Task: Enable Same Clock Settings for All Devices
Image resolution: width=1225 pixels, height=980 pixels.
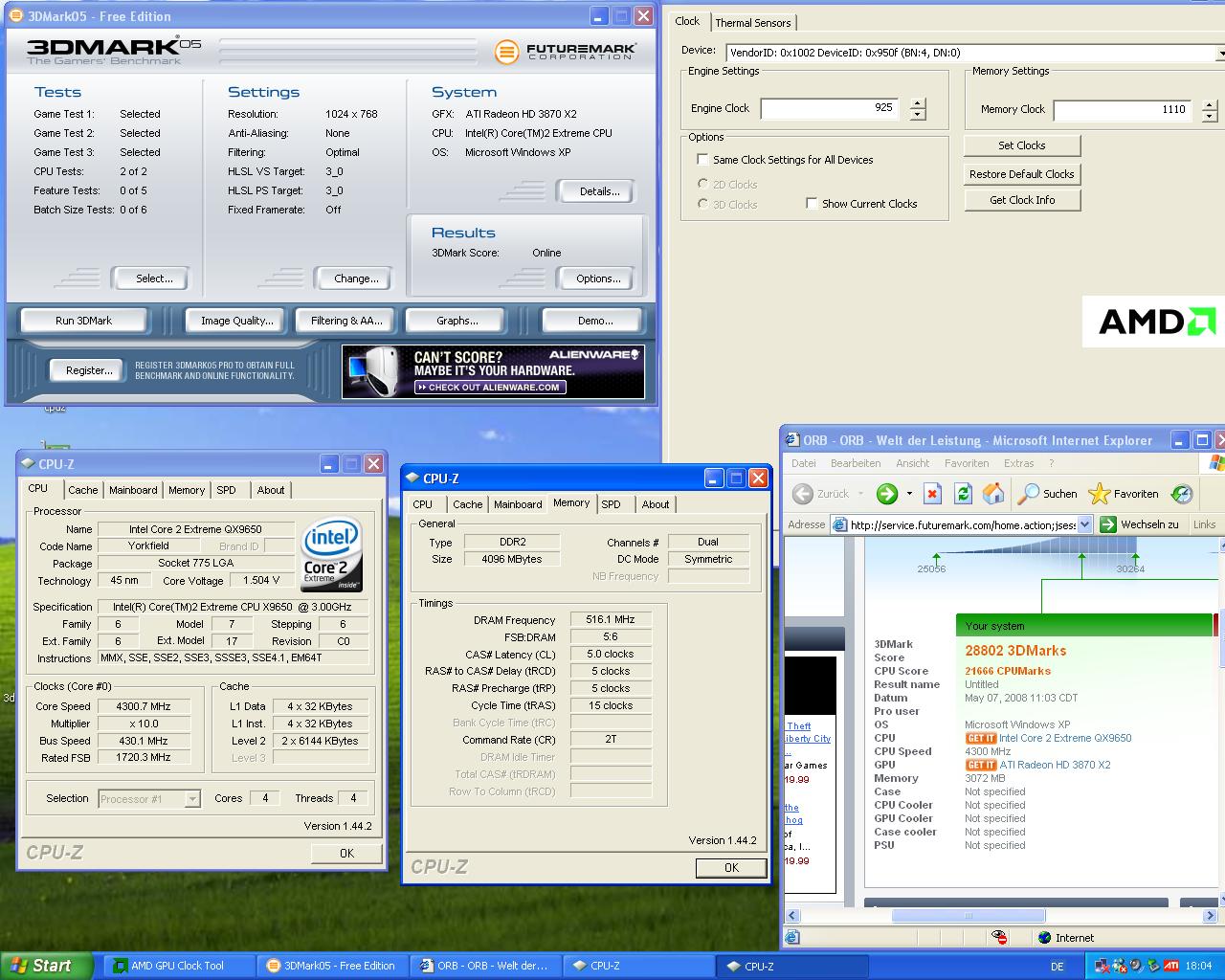Action: pos(703,160)
